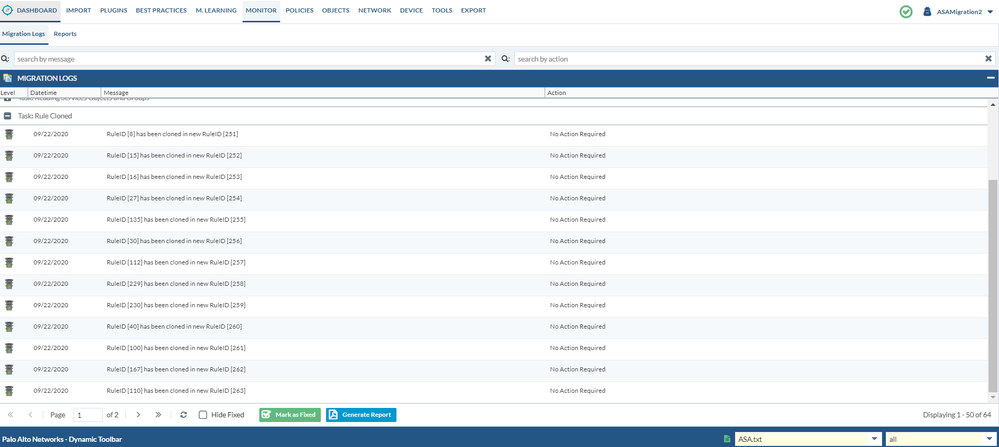The width and height of the screenshot is (999, 447).
Task: Switch to the Reports tab
Action: pyautogui.click(x=65, y=34)
